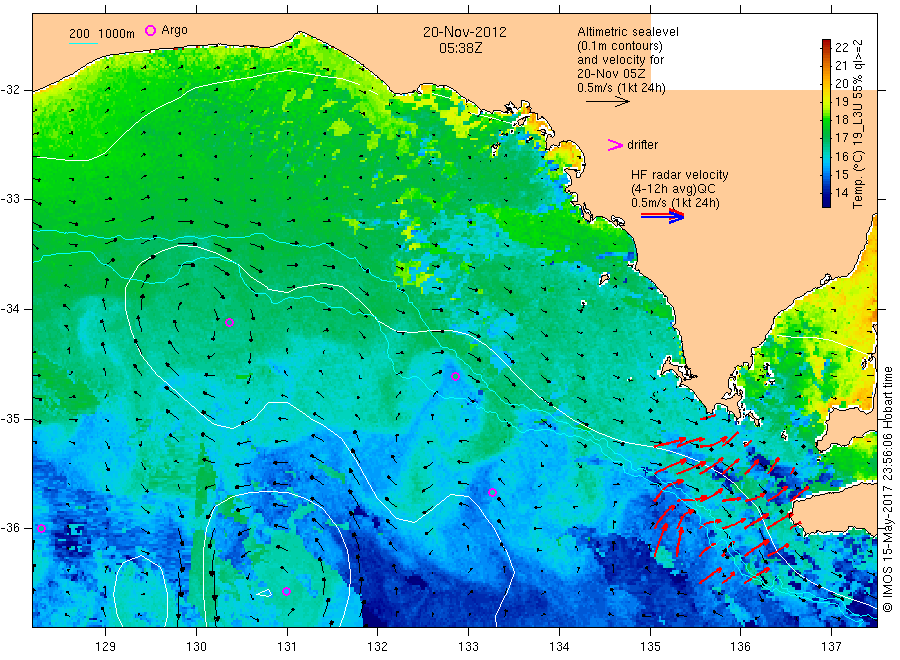Viewport: 900px width, 660px height.
Task: Click the latitude axis label "-35"
Action: click(x=11, y=419)
